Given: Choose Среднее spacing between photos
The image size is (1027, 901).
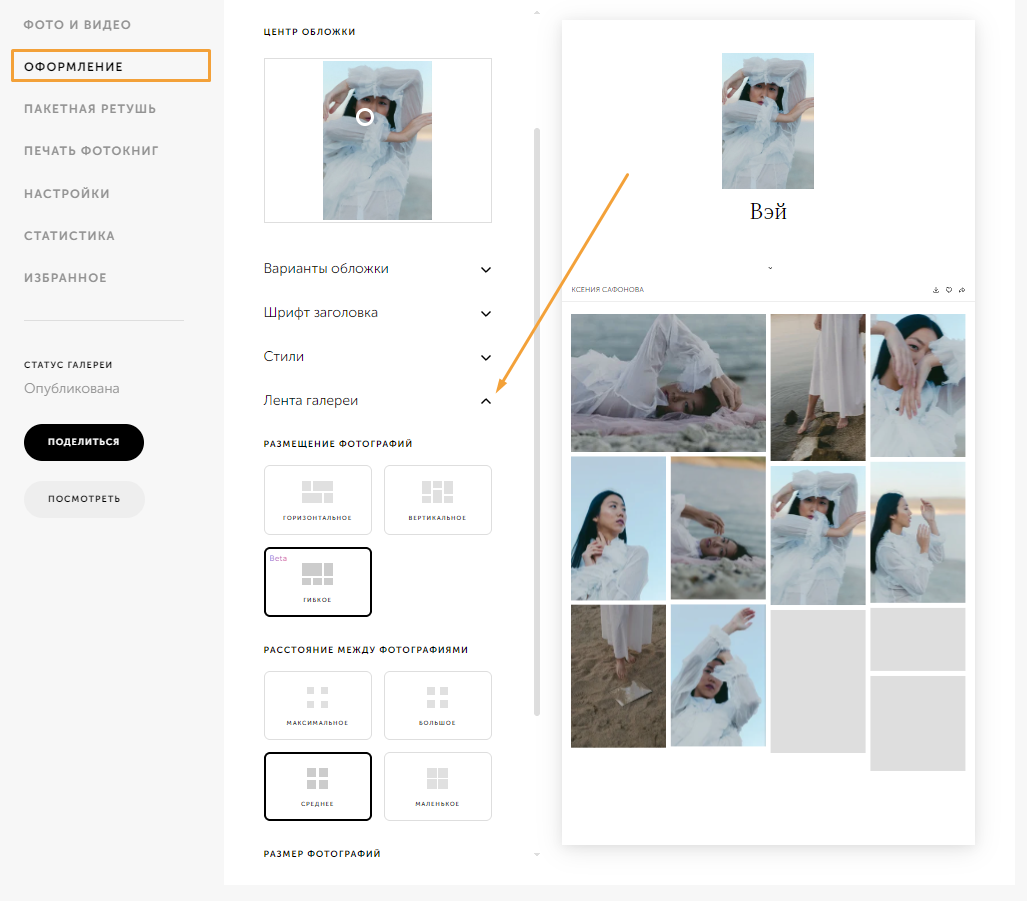Looking at the screenshot, I should pyautogui.click(x=318, y=786).
